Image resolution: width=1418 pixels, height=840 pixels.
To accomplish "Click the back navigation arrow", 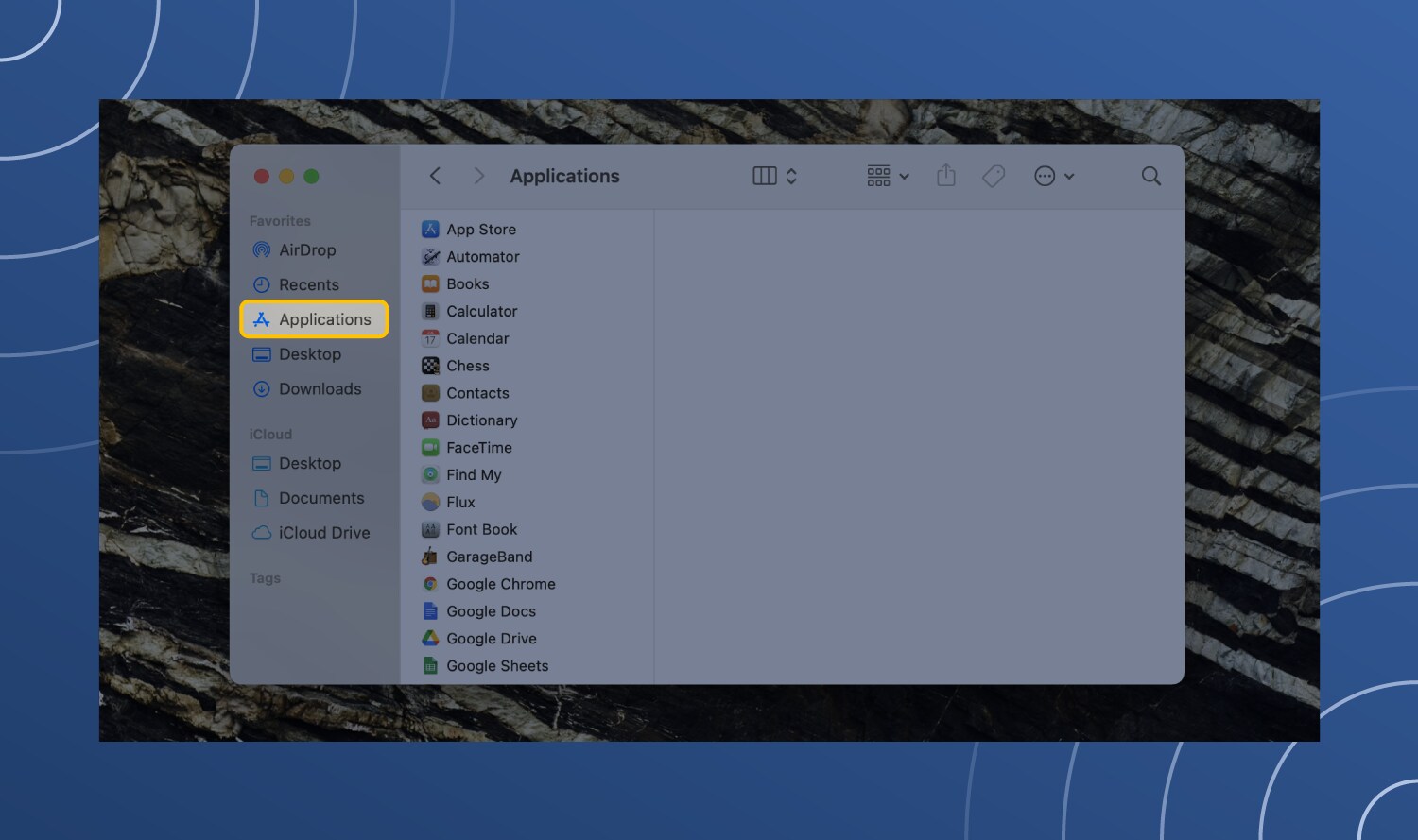I will pyautogui.click(x=435, y=176).
